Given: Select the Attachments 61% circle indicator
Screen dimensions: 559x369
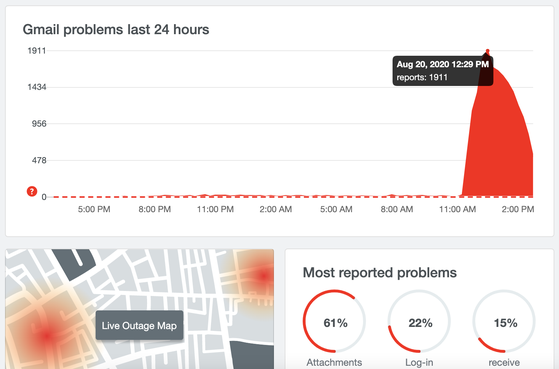Looking at the screenshot, I should click(334, 322).
